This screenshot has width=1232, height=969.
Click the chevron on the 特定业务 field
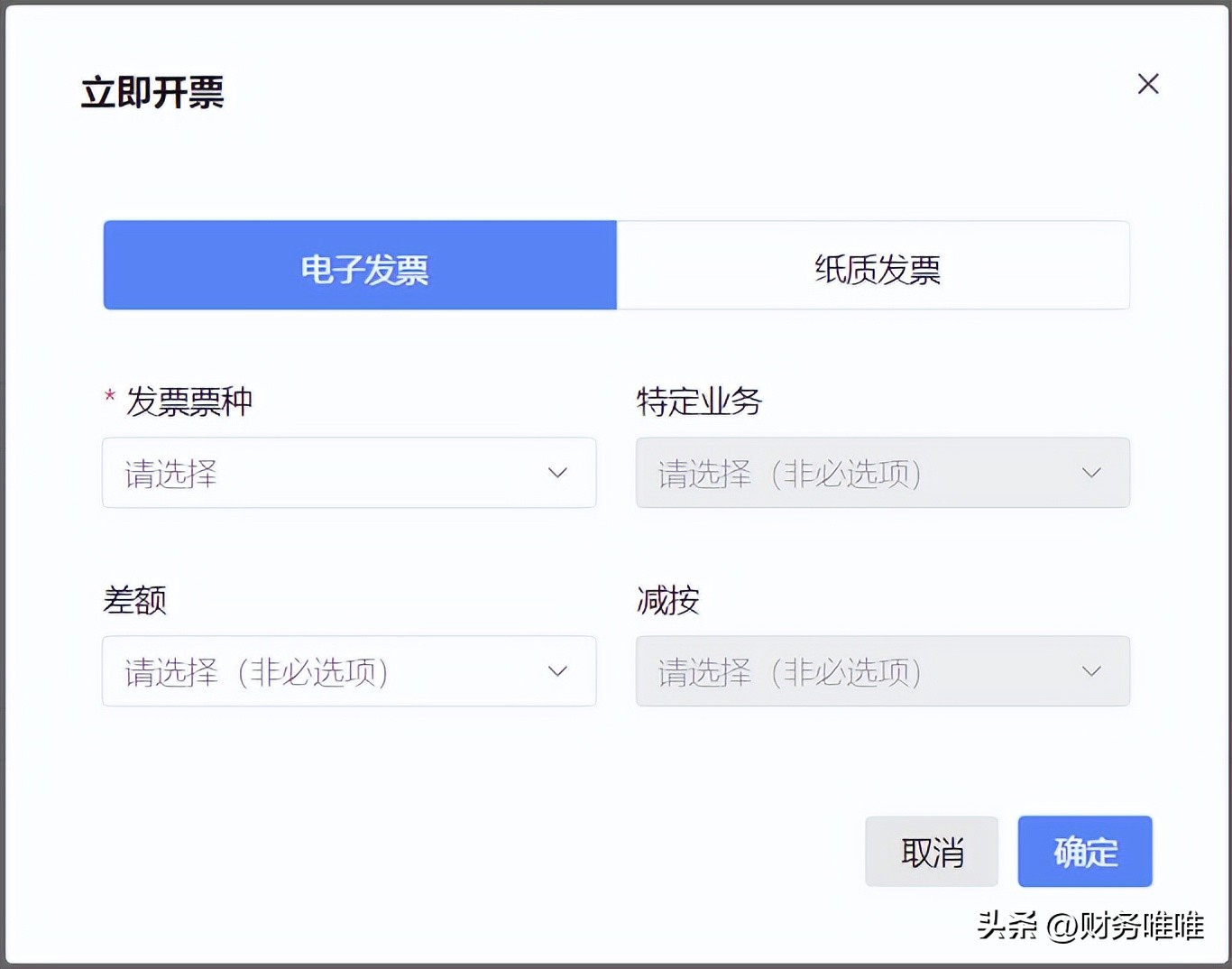(x=1091, y=473)
